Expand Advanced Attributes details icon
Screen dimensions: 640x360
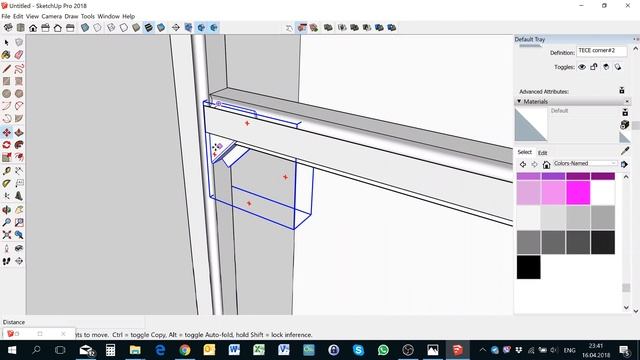click(x=622, y=91)
